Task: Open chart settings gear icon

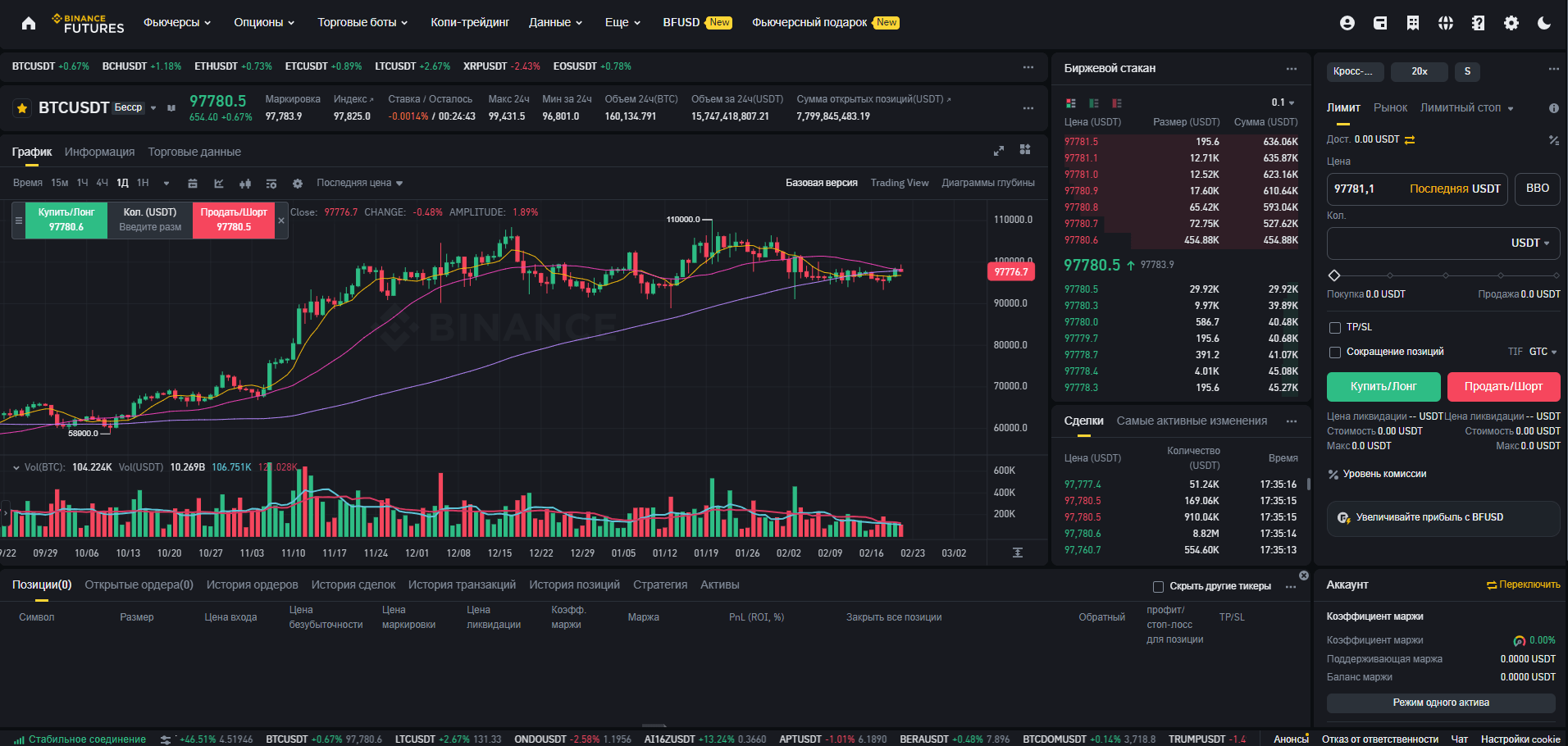Action: (x=298, y=184)
